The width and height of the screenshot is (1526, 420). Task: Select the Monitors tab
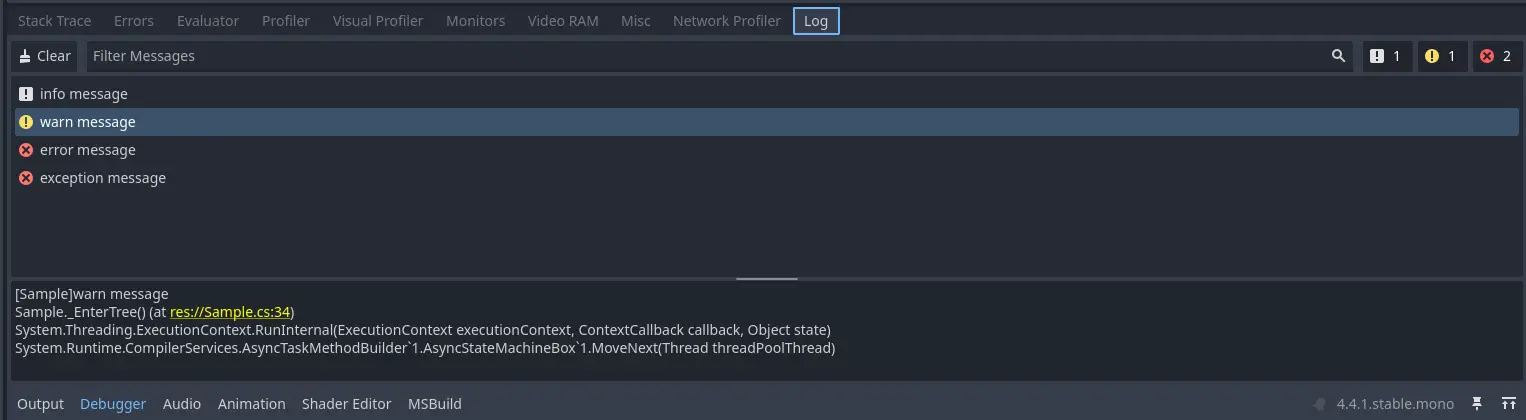(x=475, y=21)
